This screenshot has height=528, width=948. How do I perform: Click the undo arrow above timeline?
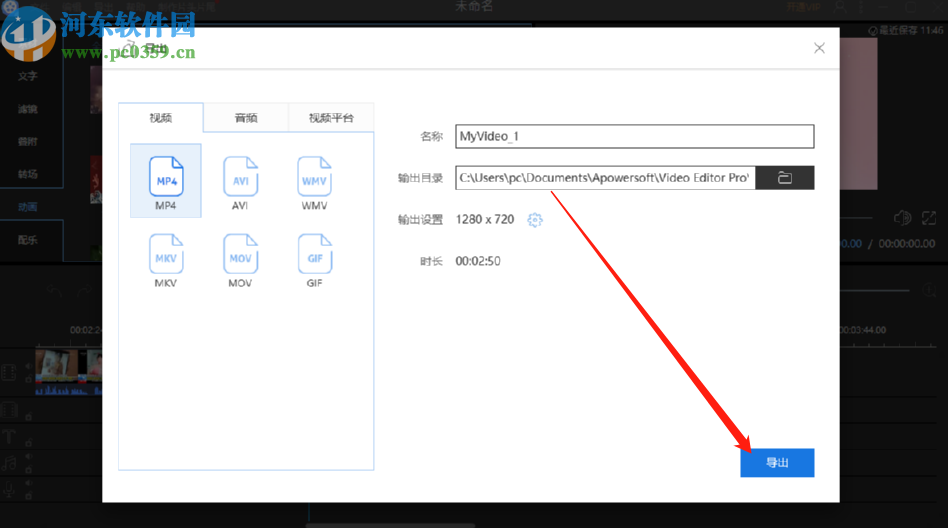pos(55,292)
